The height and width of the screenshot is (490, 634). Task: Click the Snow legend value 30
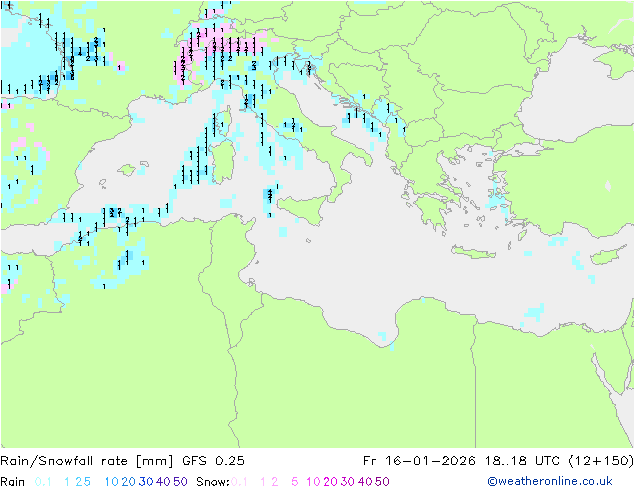[x=348, y=482]
